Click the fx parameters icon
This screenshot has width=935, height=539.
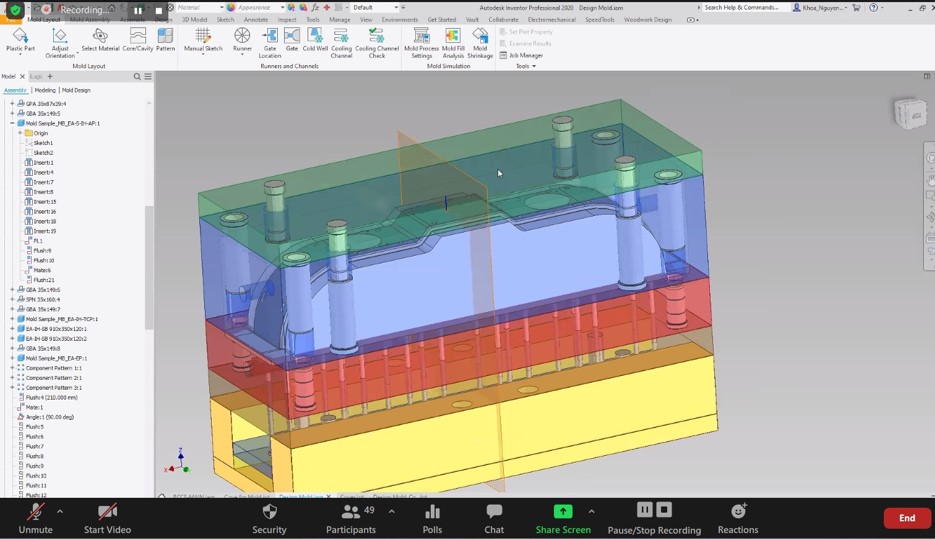click(x=315, y=8)
